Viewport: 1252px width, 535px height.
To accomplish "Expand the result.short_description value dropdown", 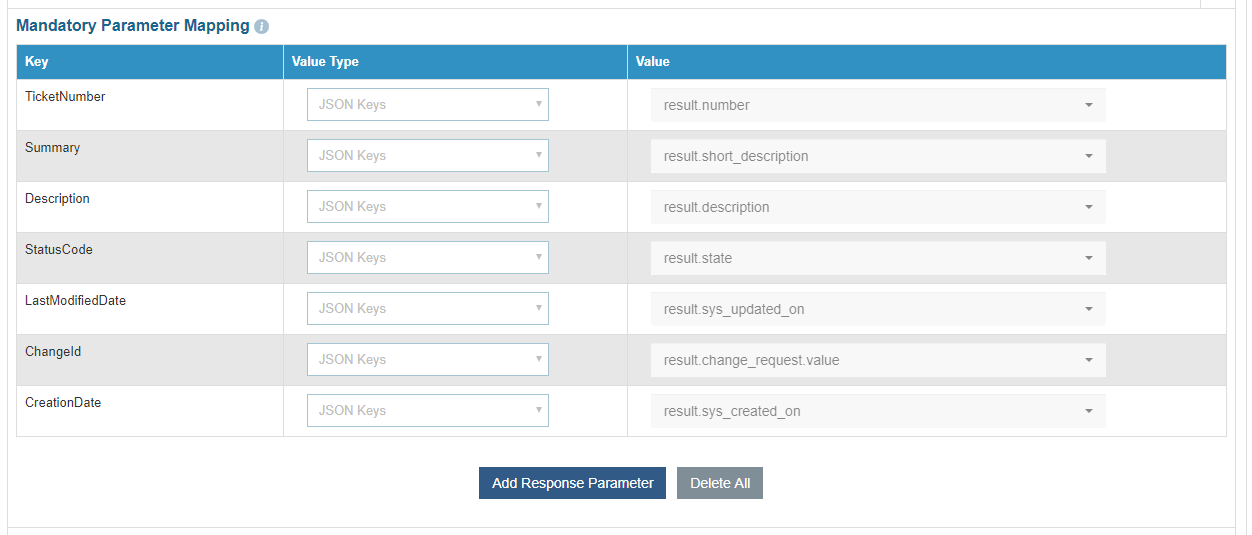I will pyautogui.click(x=877, y=156).
